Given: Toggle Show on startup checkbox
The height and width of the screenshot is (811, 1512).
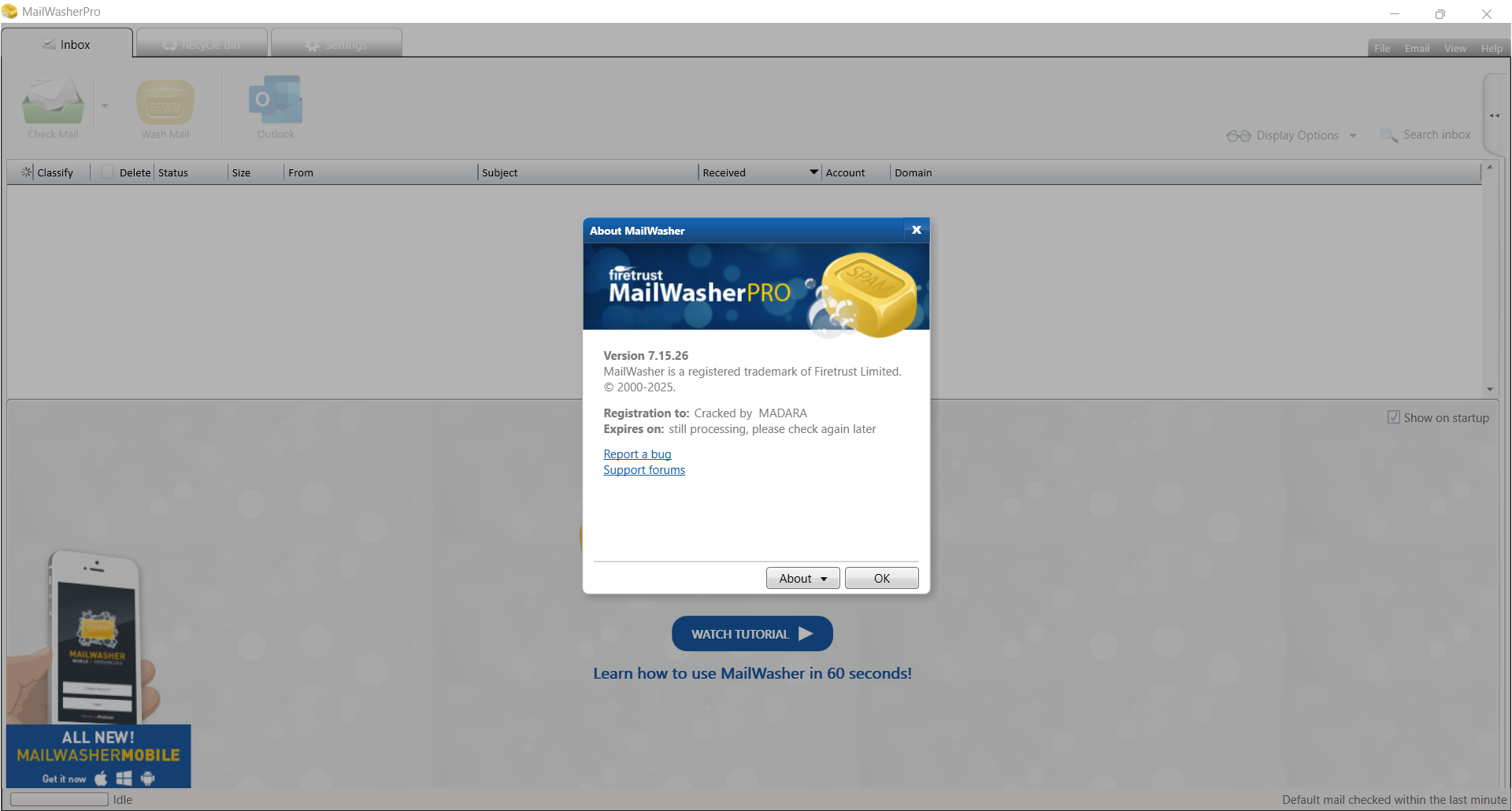Looking at the screenshot, I should pos(1394,417).
